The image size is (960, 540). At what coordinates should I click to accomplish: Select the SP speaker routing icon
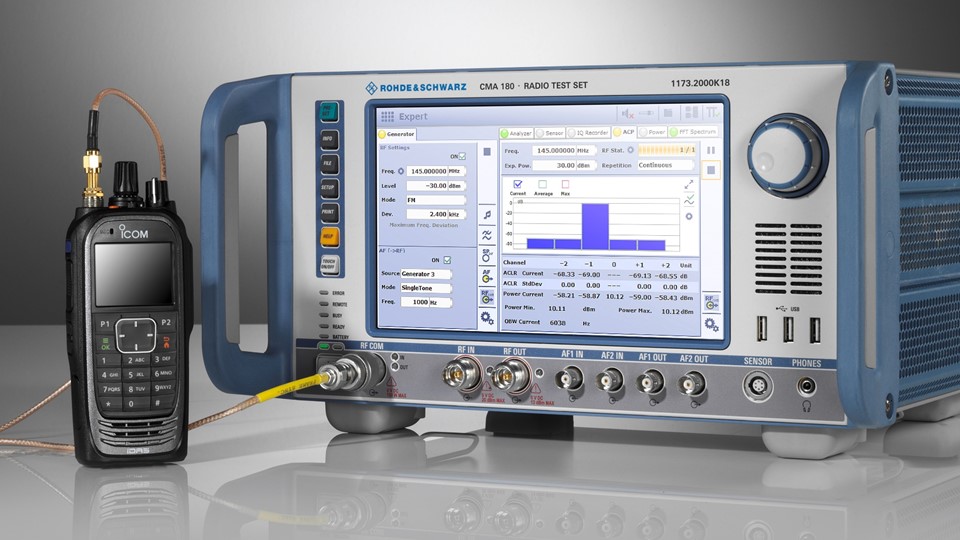[487, 255]
